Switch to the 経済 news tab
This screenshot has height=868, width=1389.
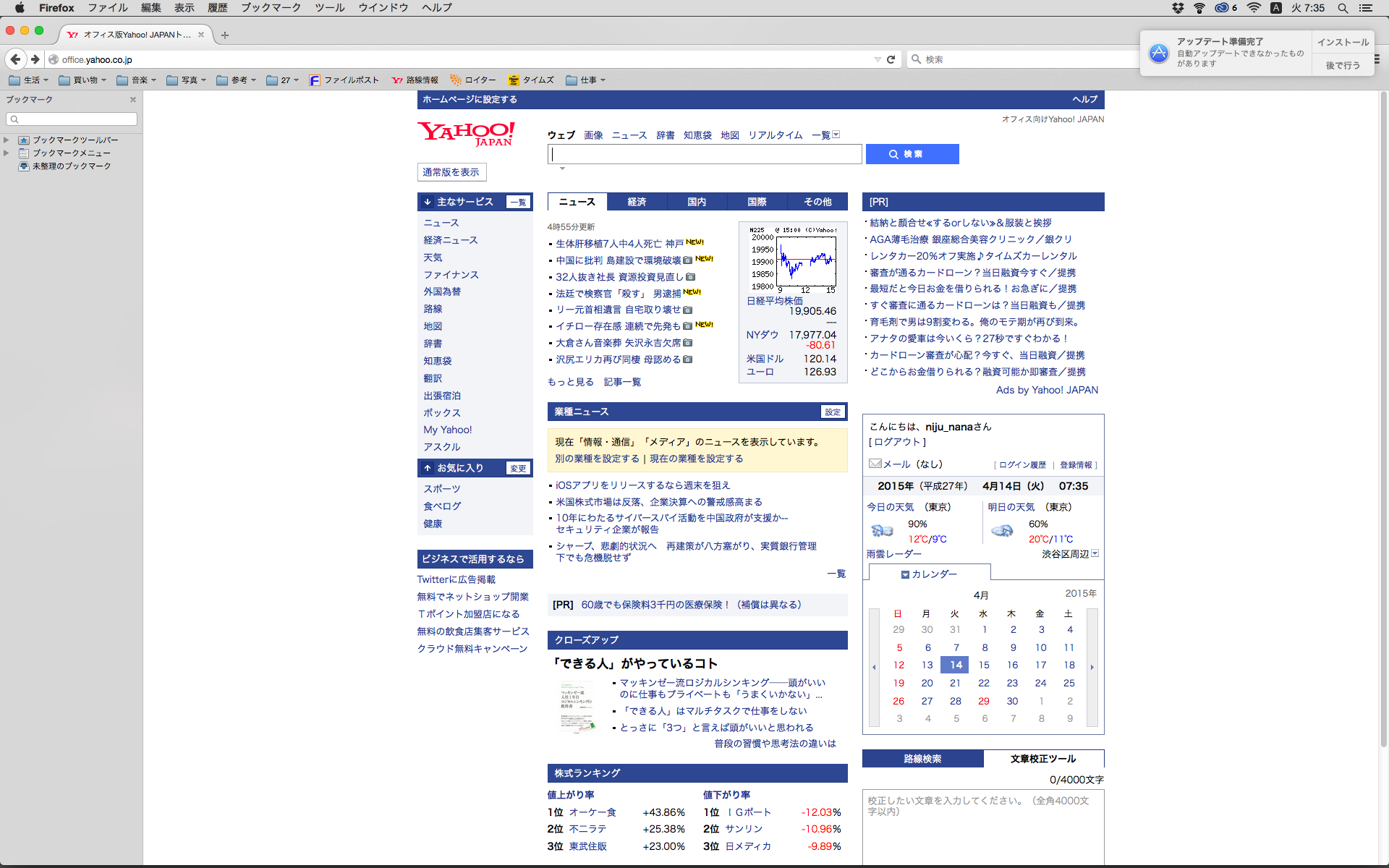(x=637, y=202)
